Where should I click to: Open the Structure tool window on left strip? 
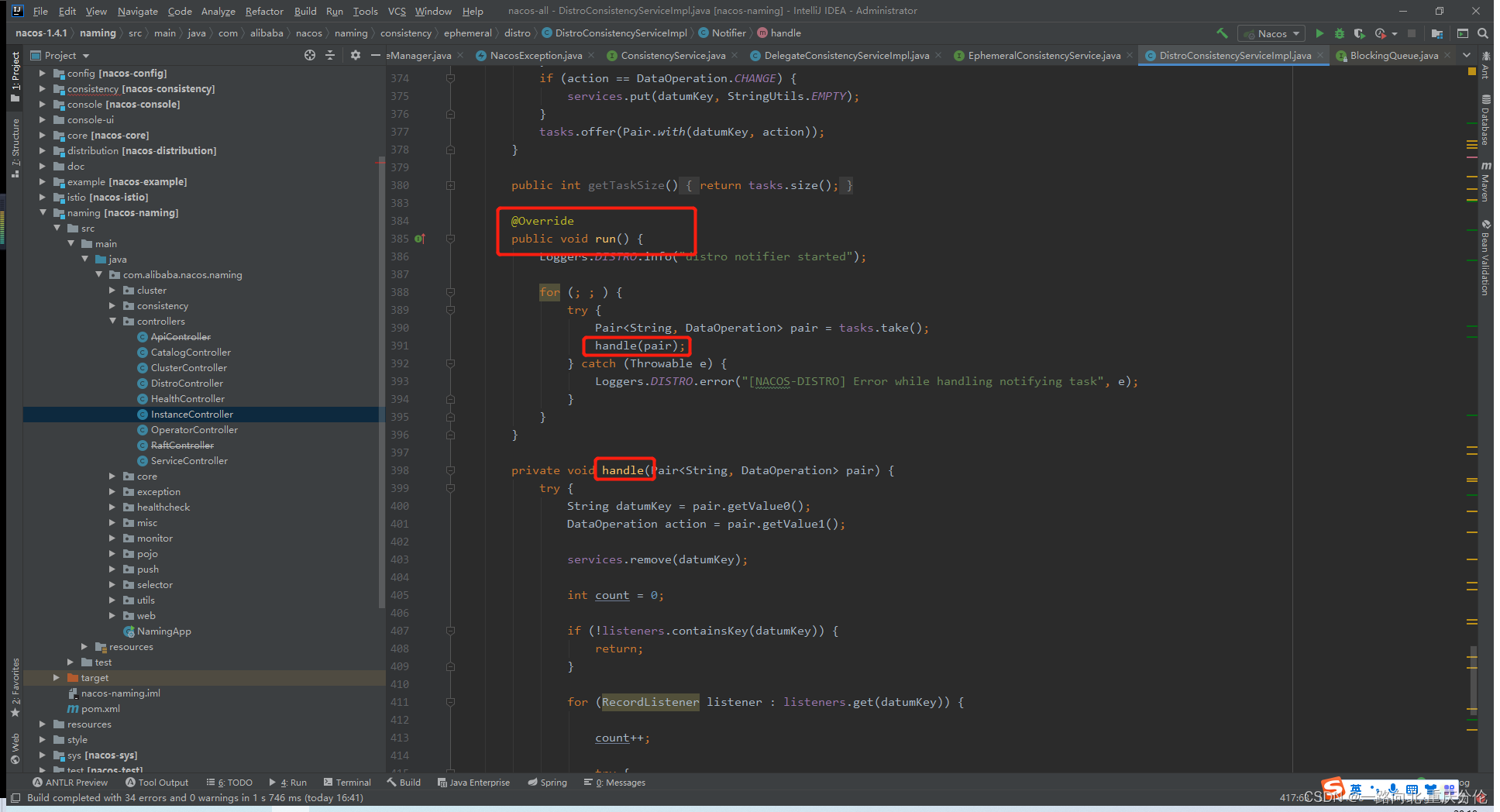click(15, 148)
